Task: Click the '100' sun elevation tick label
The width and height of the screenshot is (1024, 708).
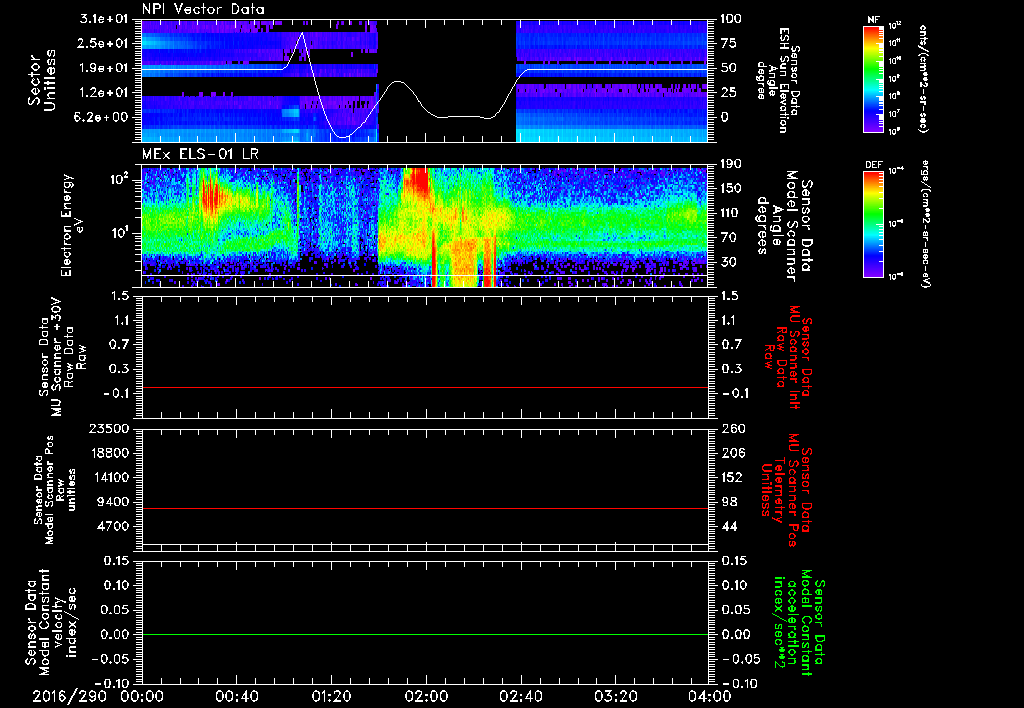Action: [731, 19]
